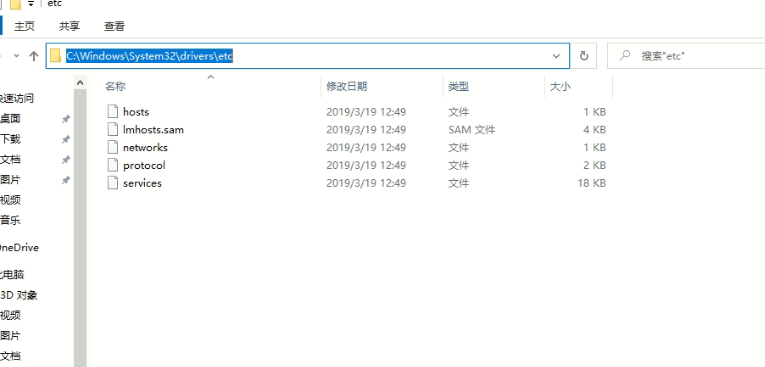This screenshot has height=367, width=765.
Task: Open 此电脑 in the navigation pane
Action: point(12,275)
